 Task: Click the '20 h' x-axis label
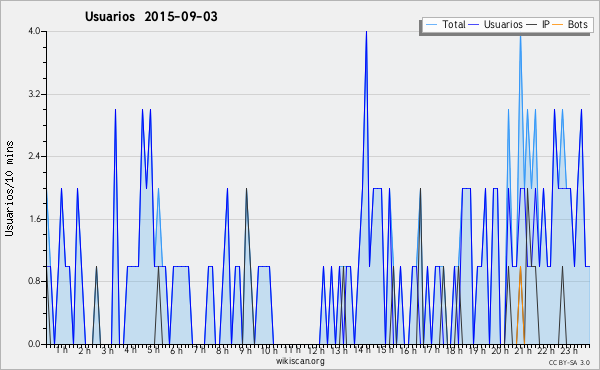[x=500, y=350]
